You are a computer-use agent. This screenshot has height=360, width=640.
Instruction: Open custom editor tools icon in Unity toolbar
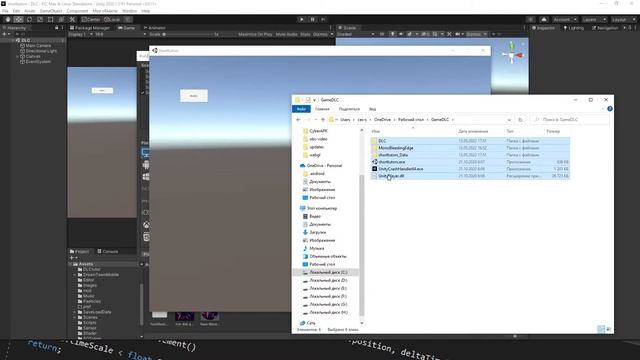tap(72, 19)
